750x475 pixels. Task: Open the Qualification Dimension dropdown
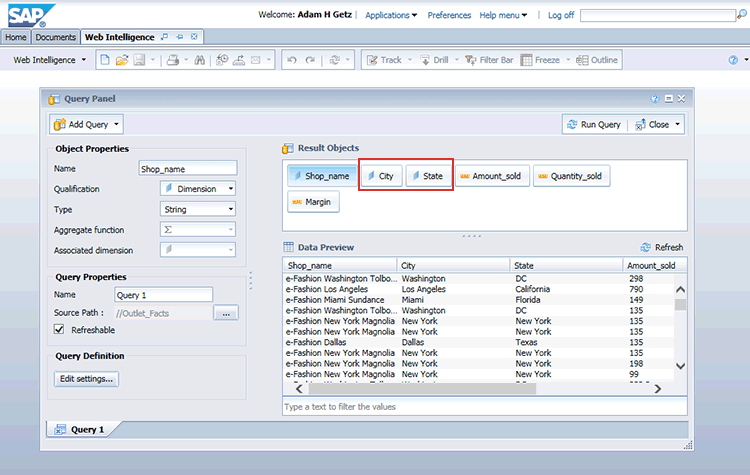click(x=198, y=188)
